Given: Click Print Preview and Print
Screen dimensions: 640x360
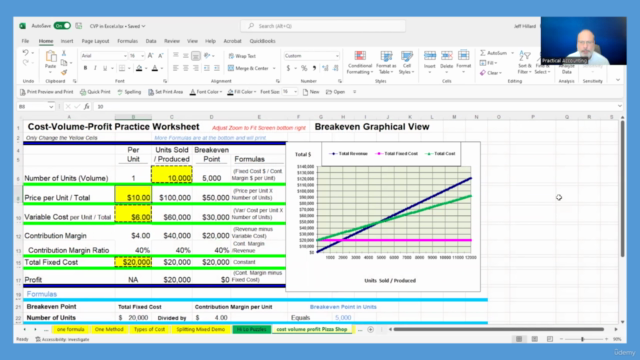Looking at the screenshot, I should point(47,92).
